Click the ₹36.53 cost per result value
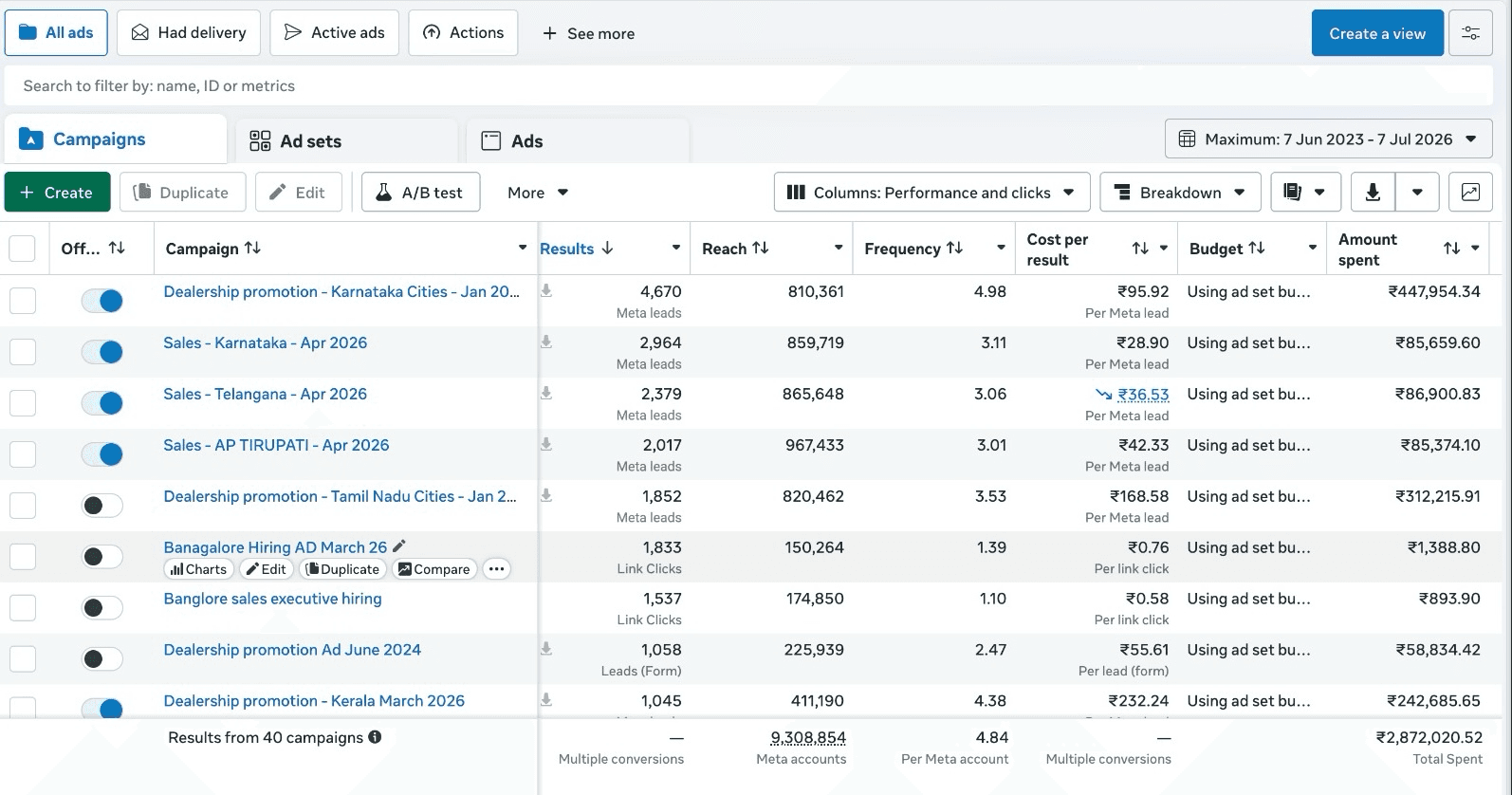 [x=1143, y=395]
